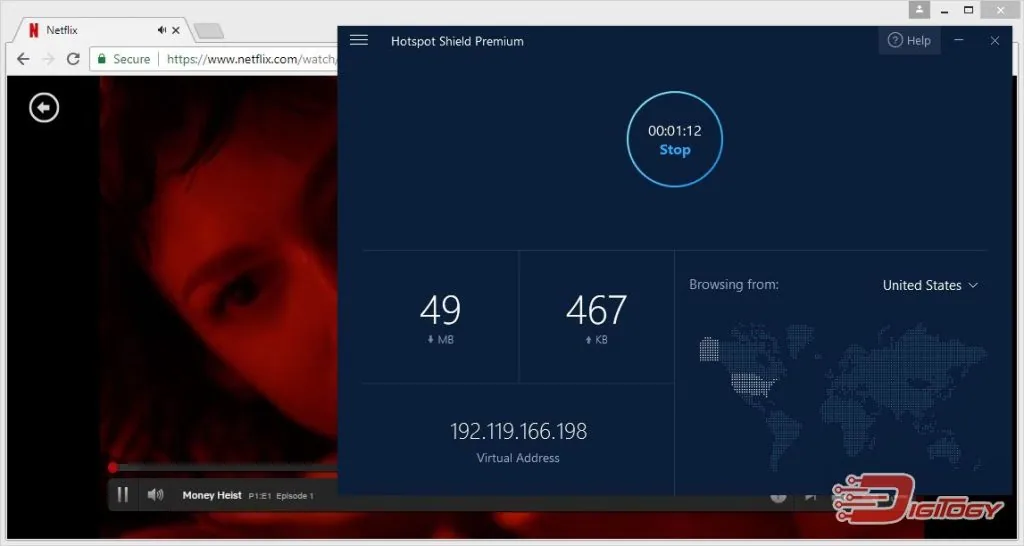Click the P1:E1 Episode 1 label
The image size is (1024, 546).
pyautogui.click(x=281, y=496)
